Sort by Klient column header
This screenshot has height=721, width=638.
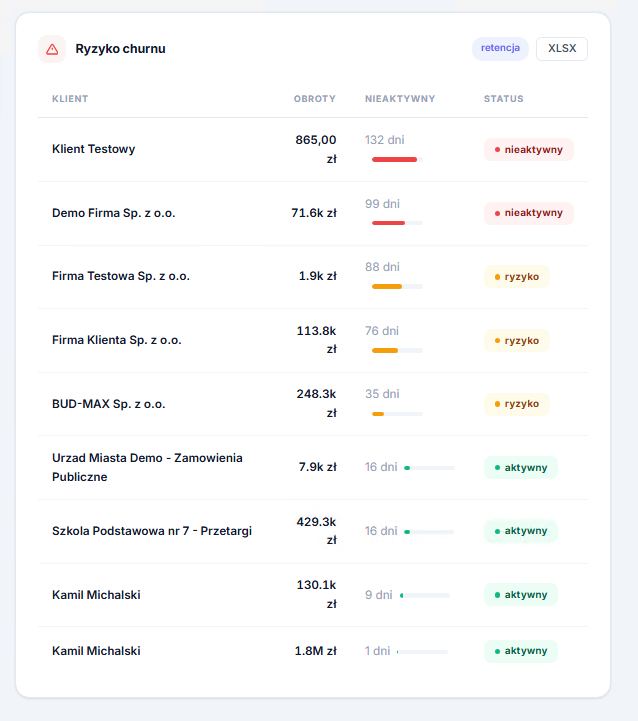70,99
